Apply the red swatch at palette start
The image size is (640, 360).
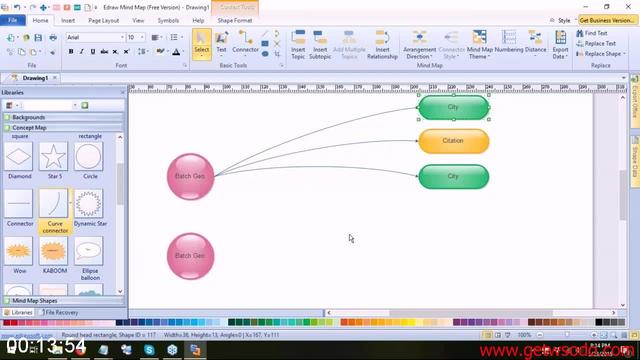point(7,322)
